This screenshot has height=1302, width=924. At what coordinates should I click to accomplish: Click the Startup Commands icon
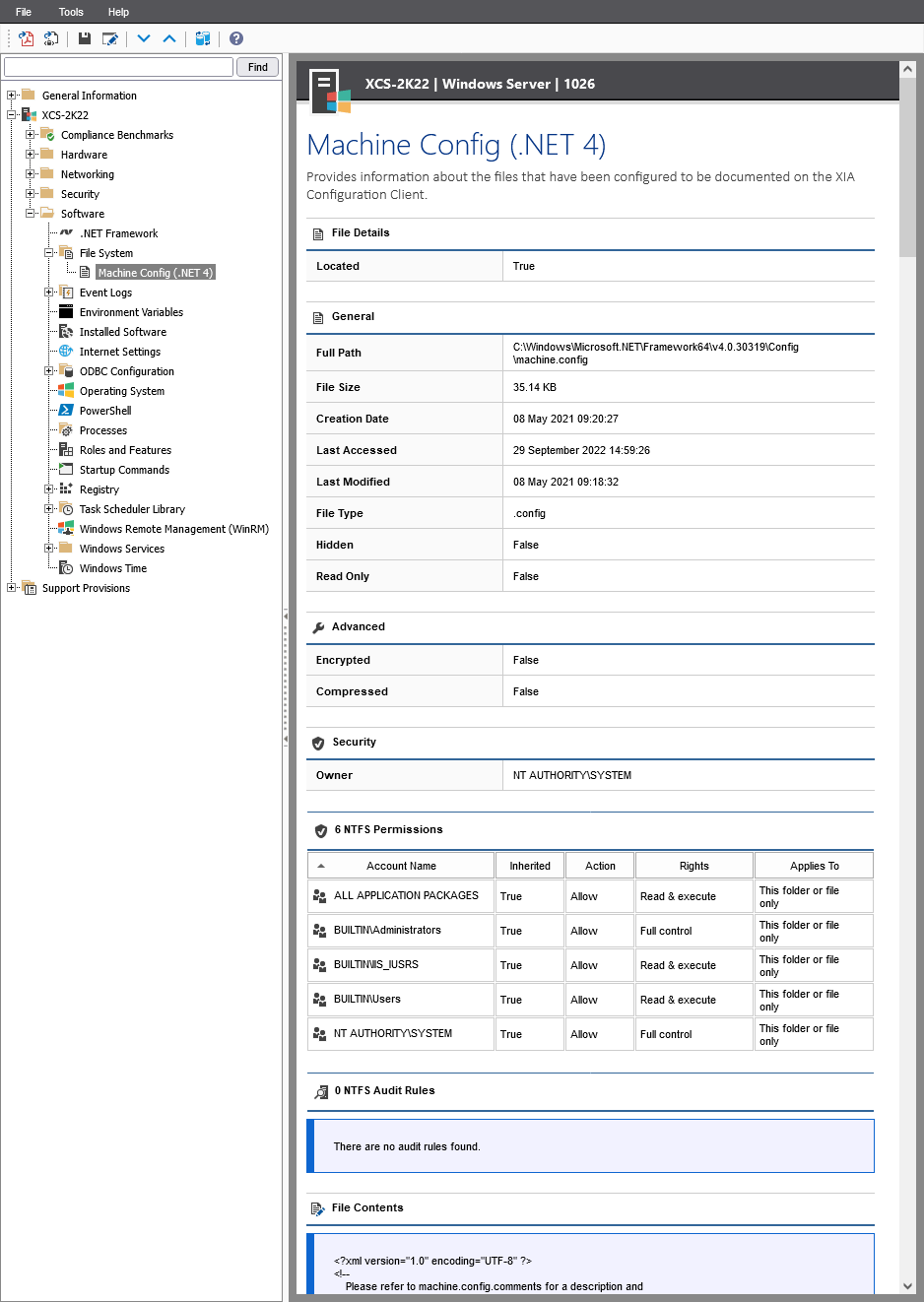coord(66,470)
